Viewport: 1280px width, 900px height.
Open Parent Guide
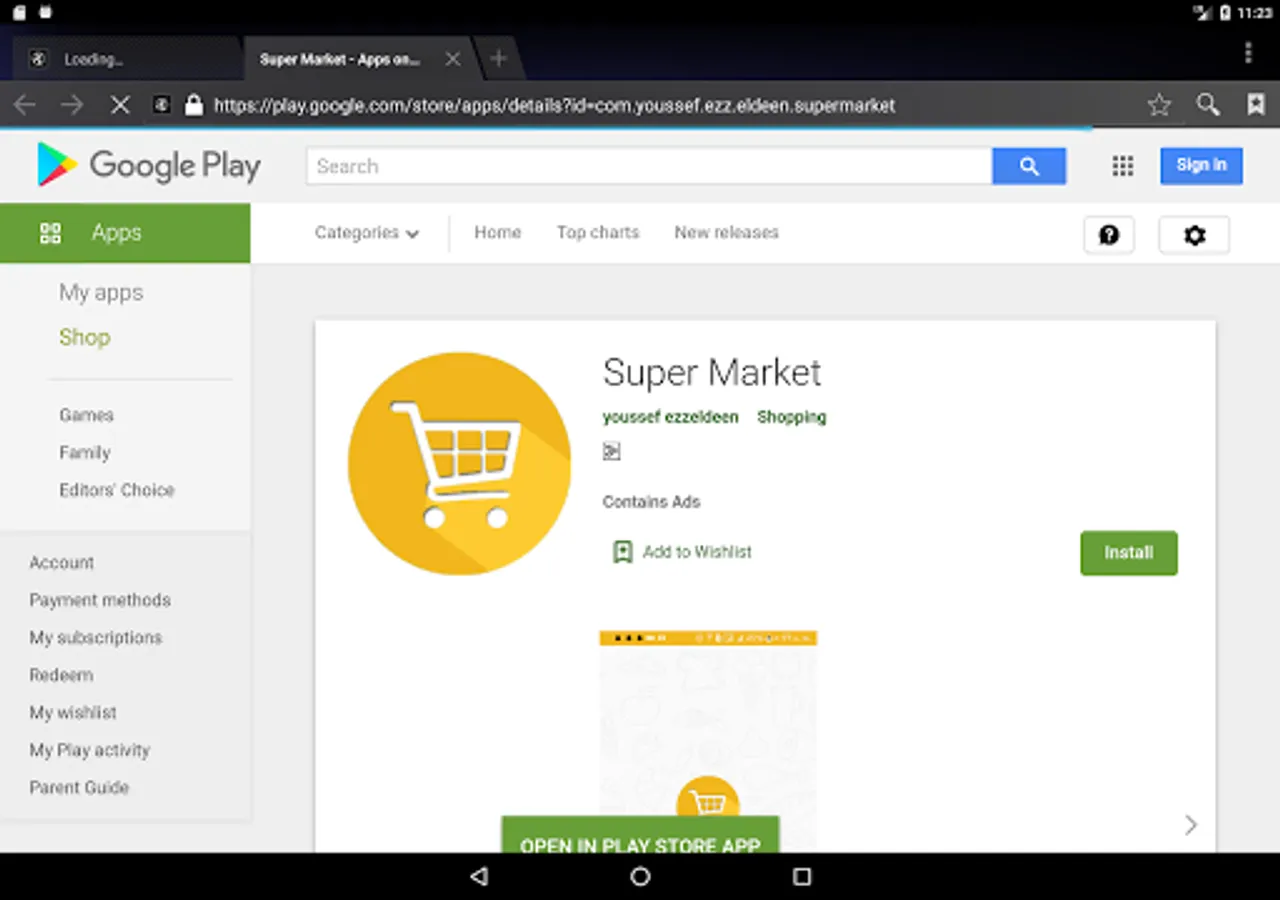79,787
